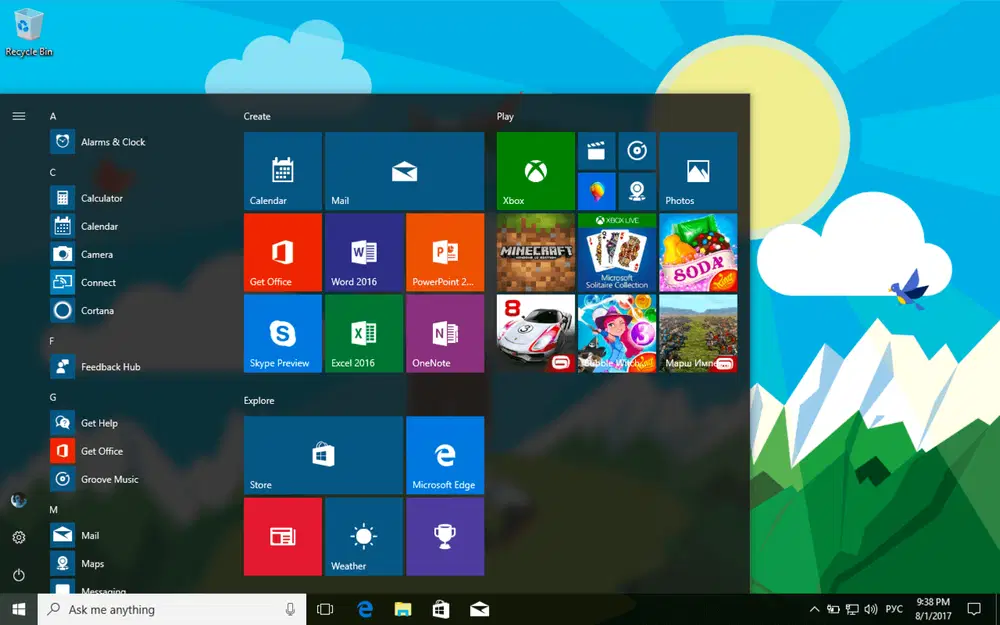Click the user account avatar

[19, 501]
